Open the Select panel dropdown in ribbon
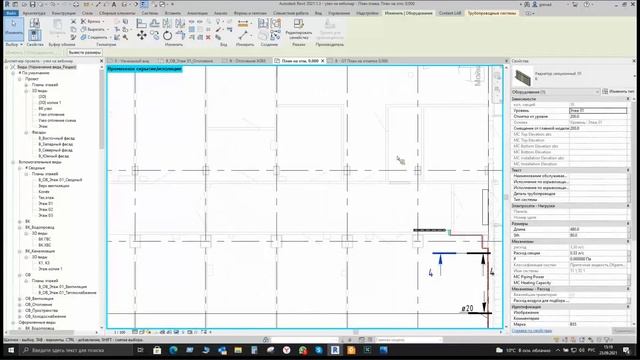Viewport: 640px width, 360px height. coord(15,44)
